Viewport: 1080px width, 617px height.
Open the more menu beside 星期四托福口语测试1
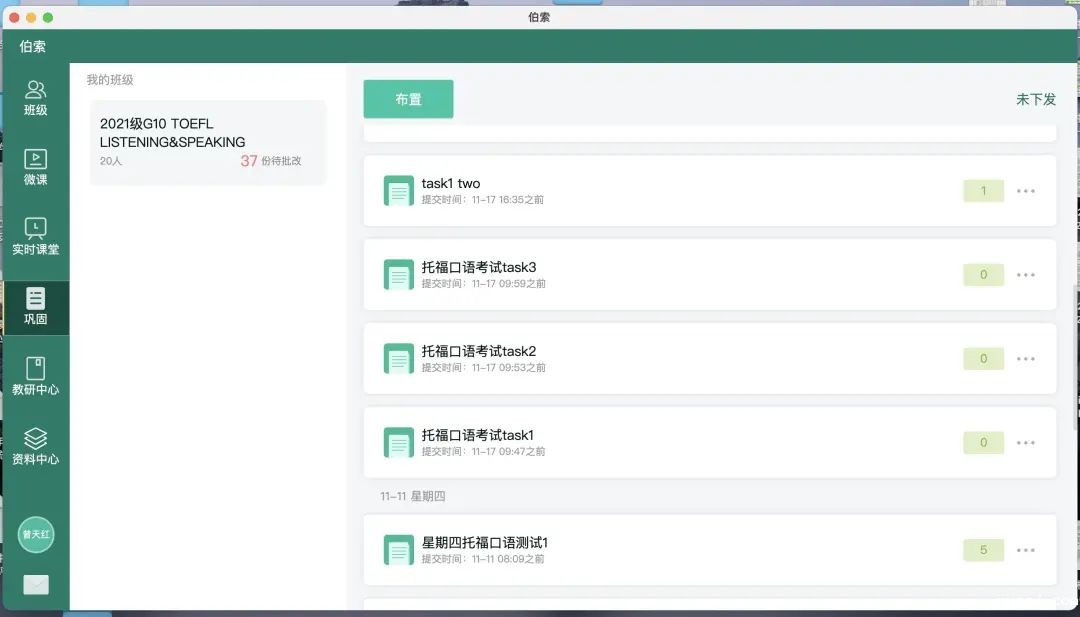pos(1026,550)
